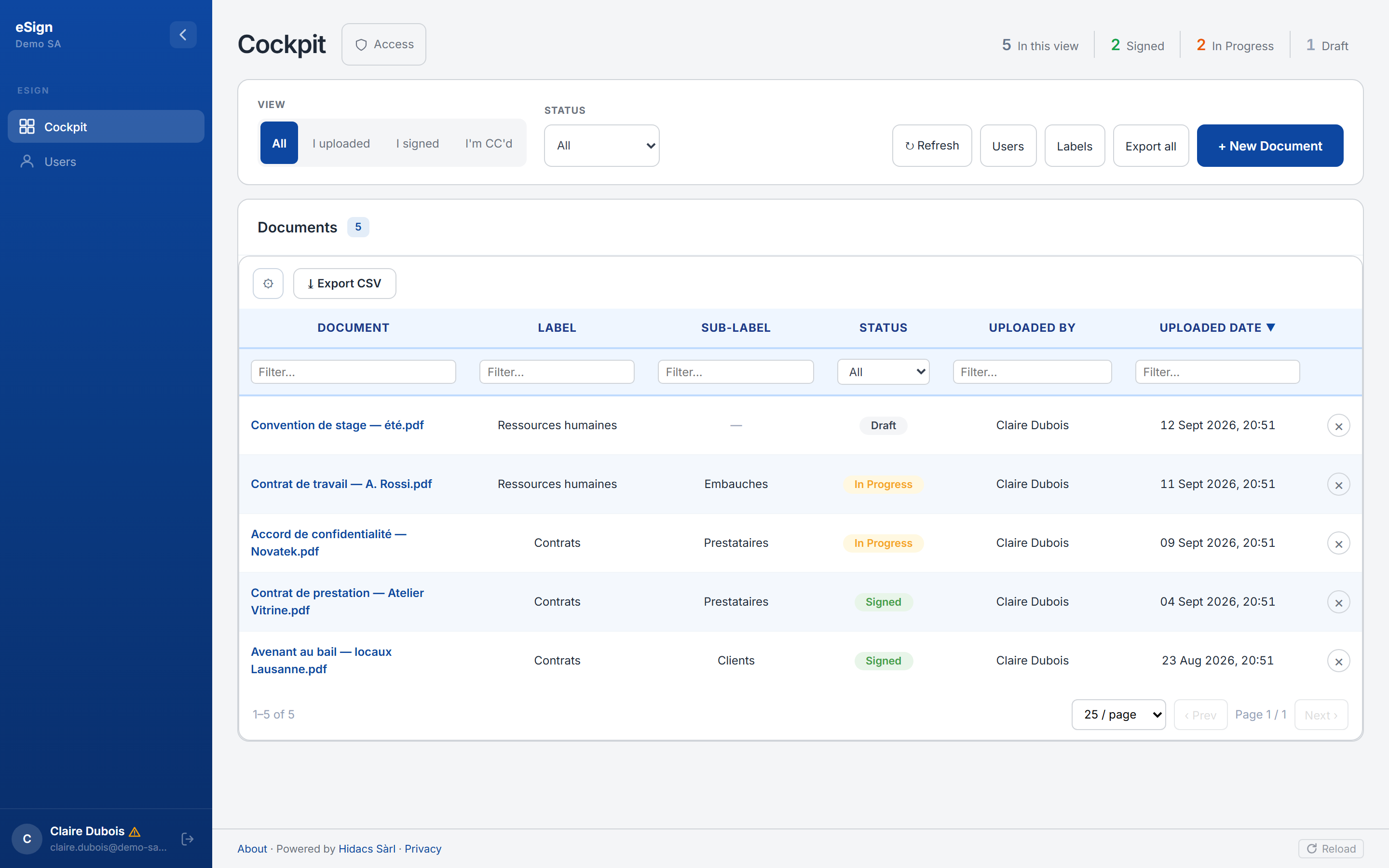Open the About link in footer
This screenshot has height=868, width=1389.
[x=252, y=849]
